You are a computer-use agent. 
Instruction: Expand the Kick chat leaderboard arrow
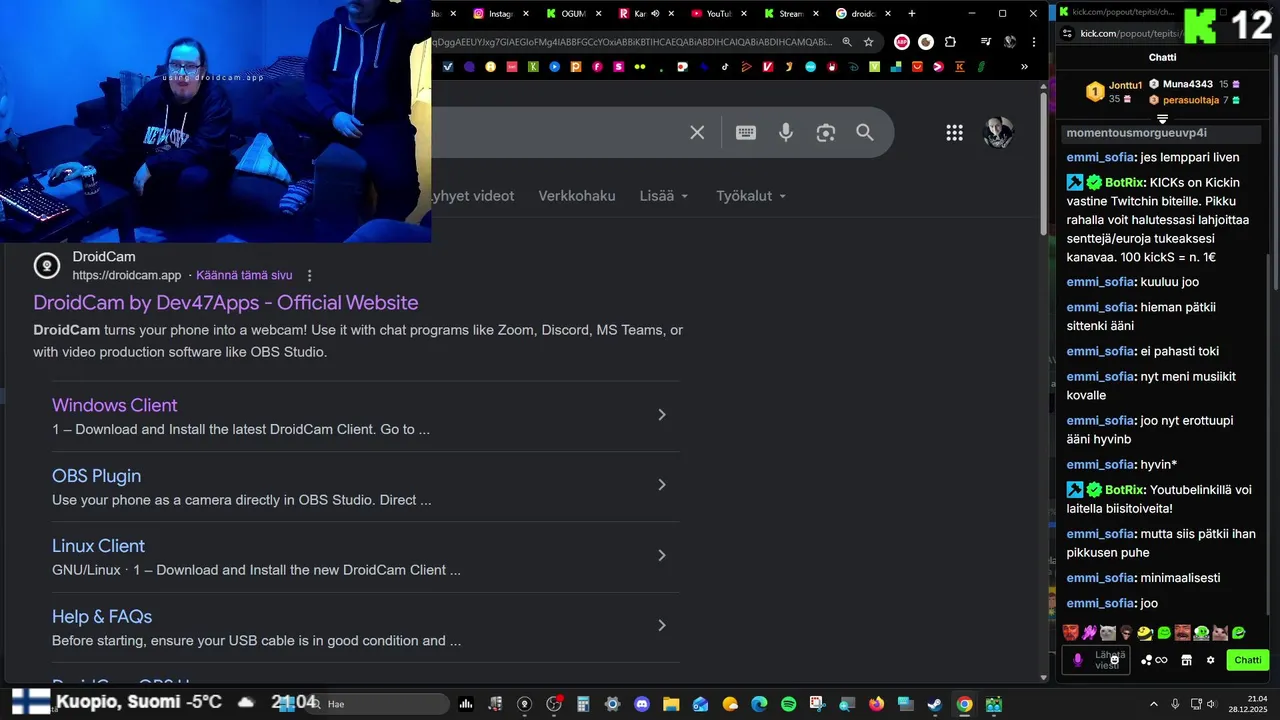pos(1162,119)
